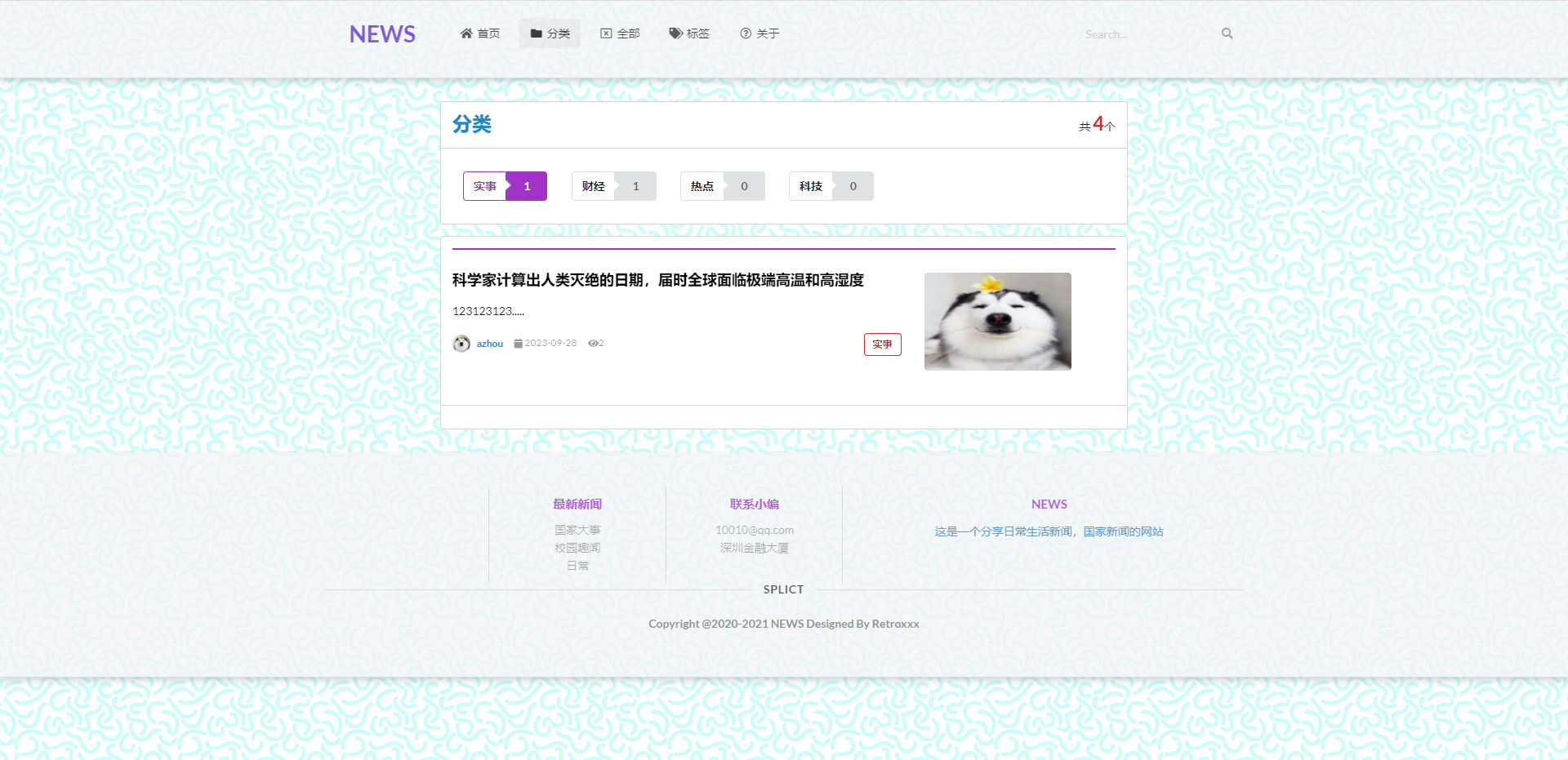Click the husky dog article thumbnail
This screenshot has width=1568, height=760.
[997, 322]
